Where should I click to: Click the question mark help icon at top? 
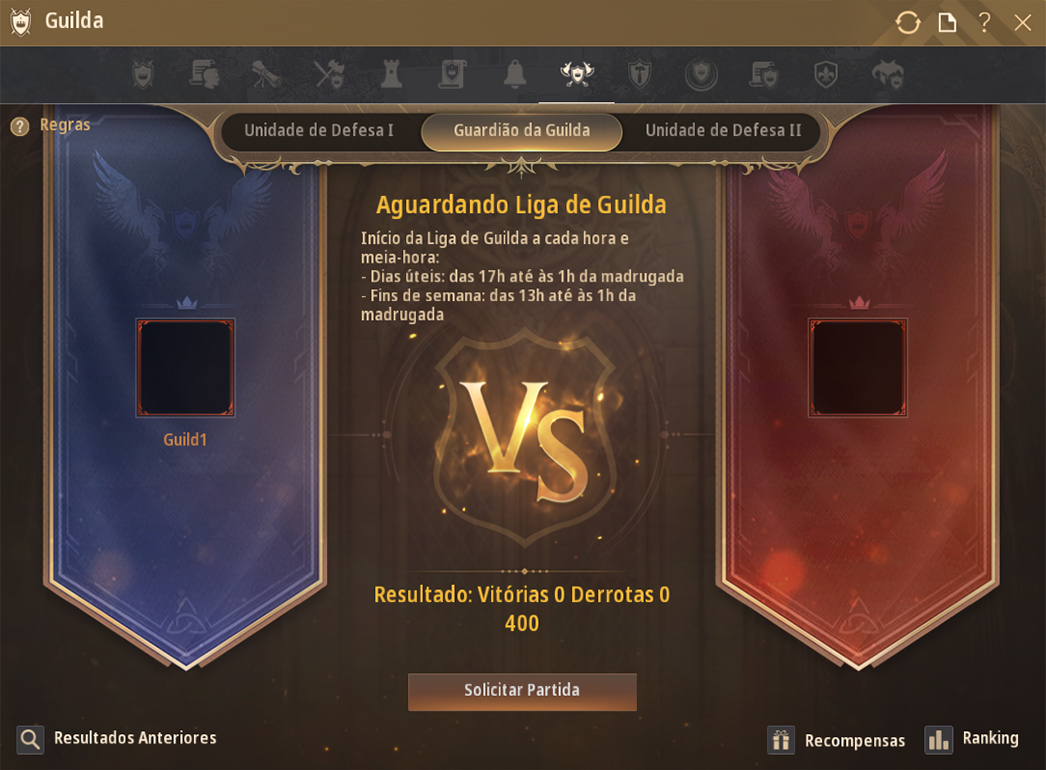click(984, 22)
